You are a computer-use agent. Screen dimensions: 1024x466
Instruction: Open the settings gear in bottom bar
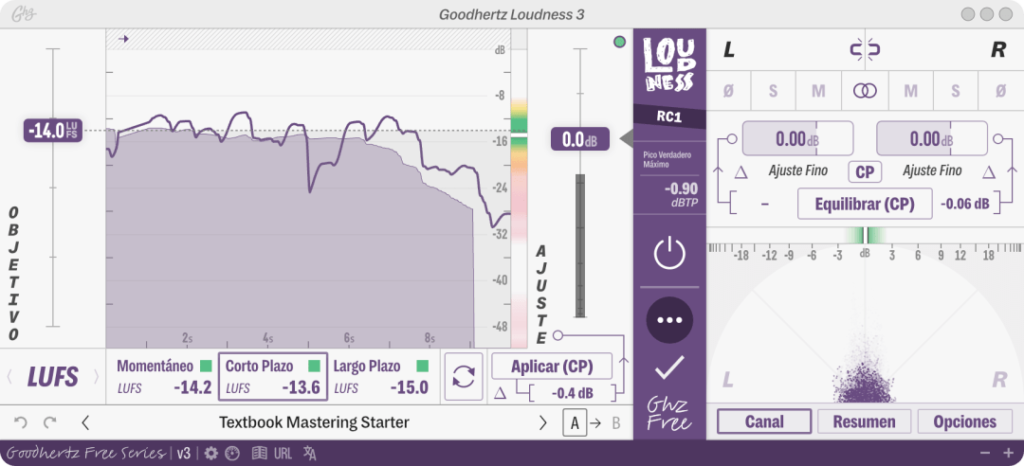point(210,453)
